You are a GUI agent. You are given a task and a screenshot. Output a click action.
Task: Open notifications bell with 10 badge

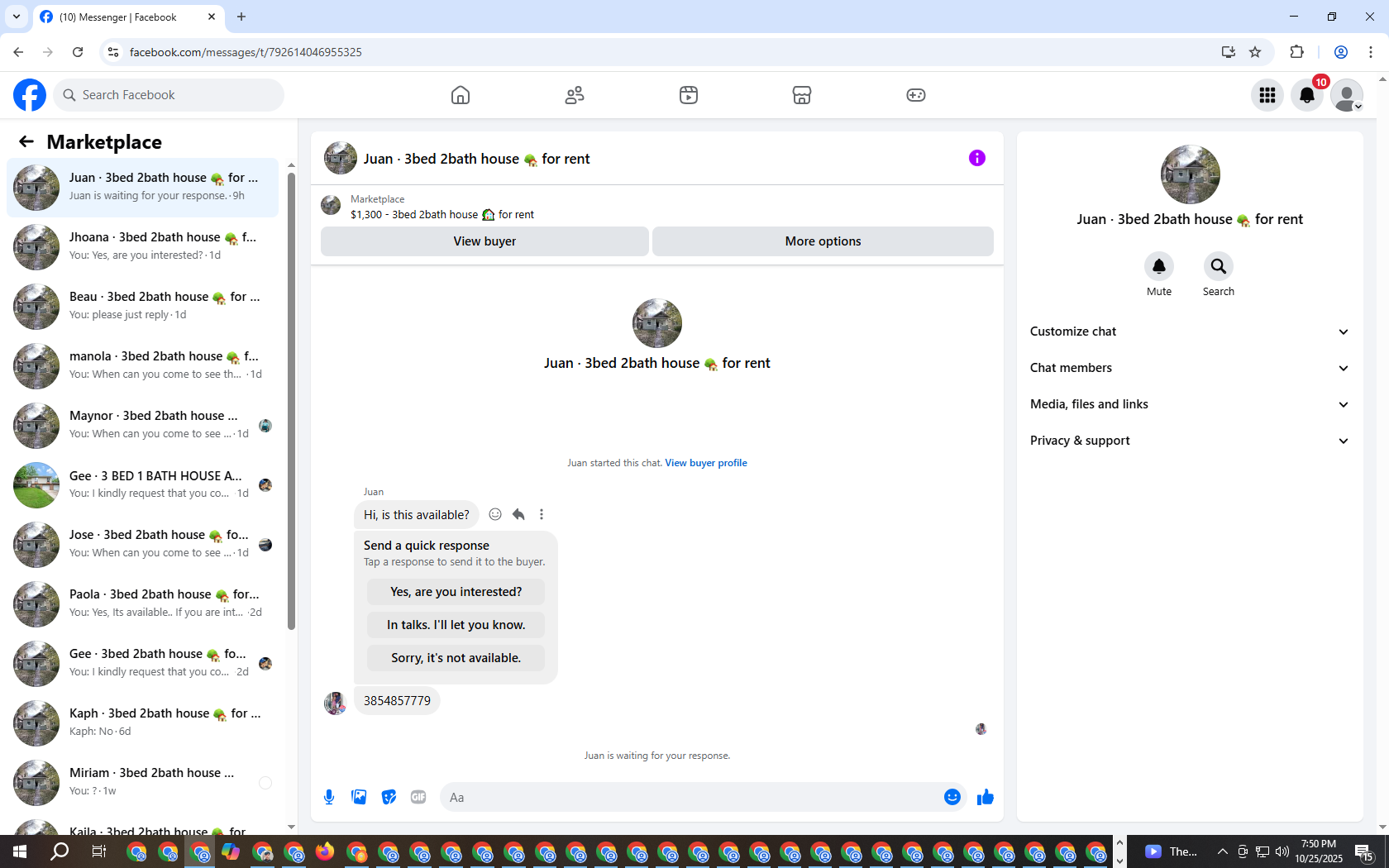[x=1307, y=95]
